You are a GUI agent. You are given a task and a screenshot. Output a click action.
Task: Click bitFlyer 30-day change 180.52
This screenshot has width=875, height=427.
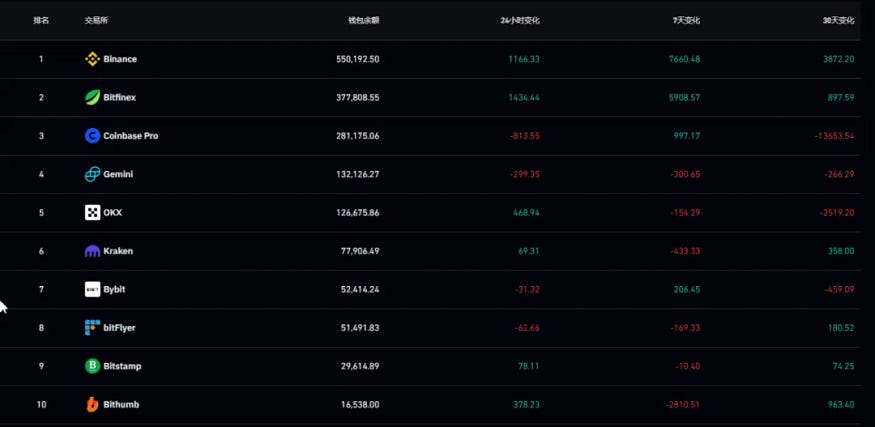[841, 328]
